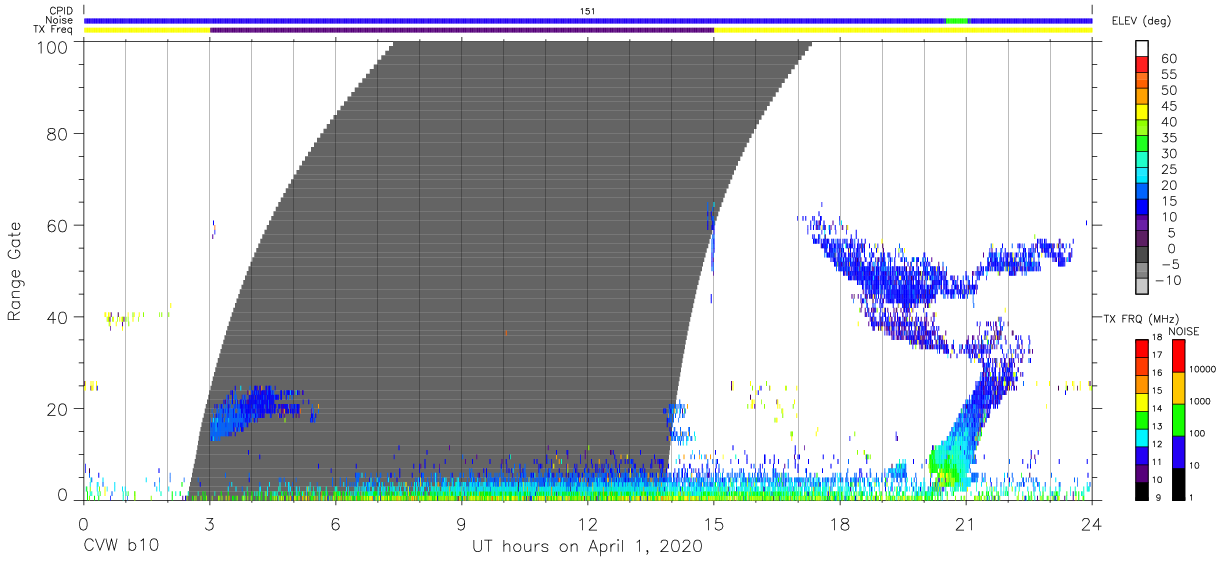This screenshot has width=1228, height=567.
Task: Click the Range Gate axis title
Action: [15, 270]
